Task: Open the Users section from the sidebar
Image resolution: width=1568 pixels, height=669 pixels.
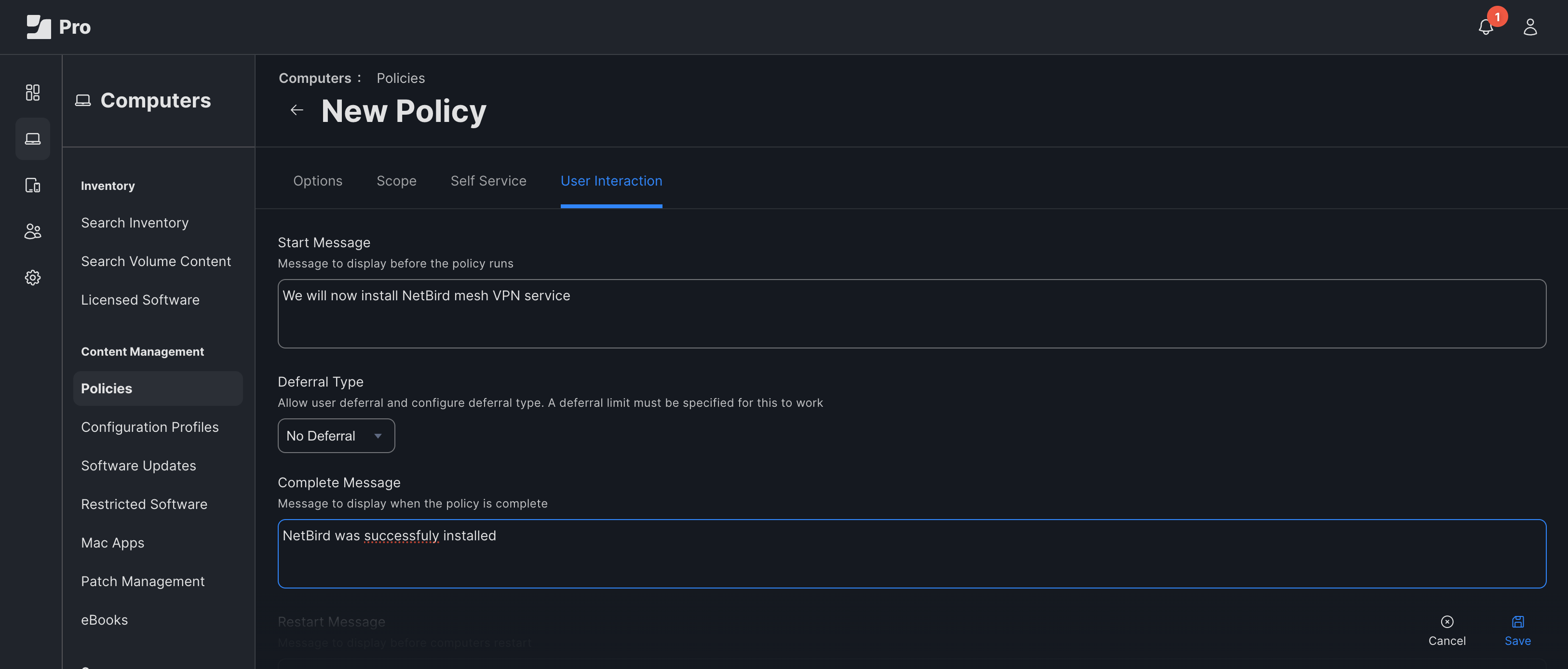Action: pyautogui.click(x=32, y=231)
